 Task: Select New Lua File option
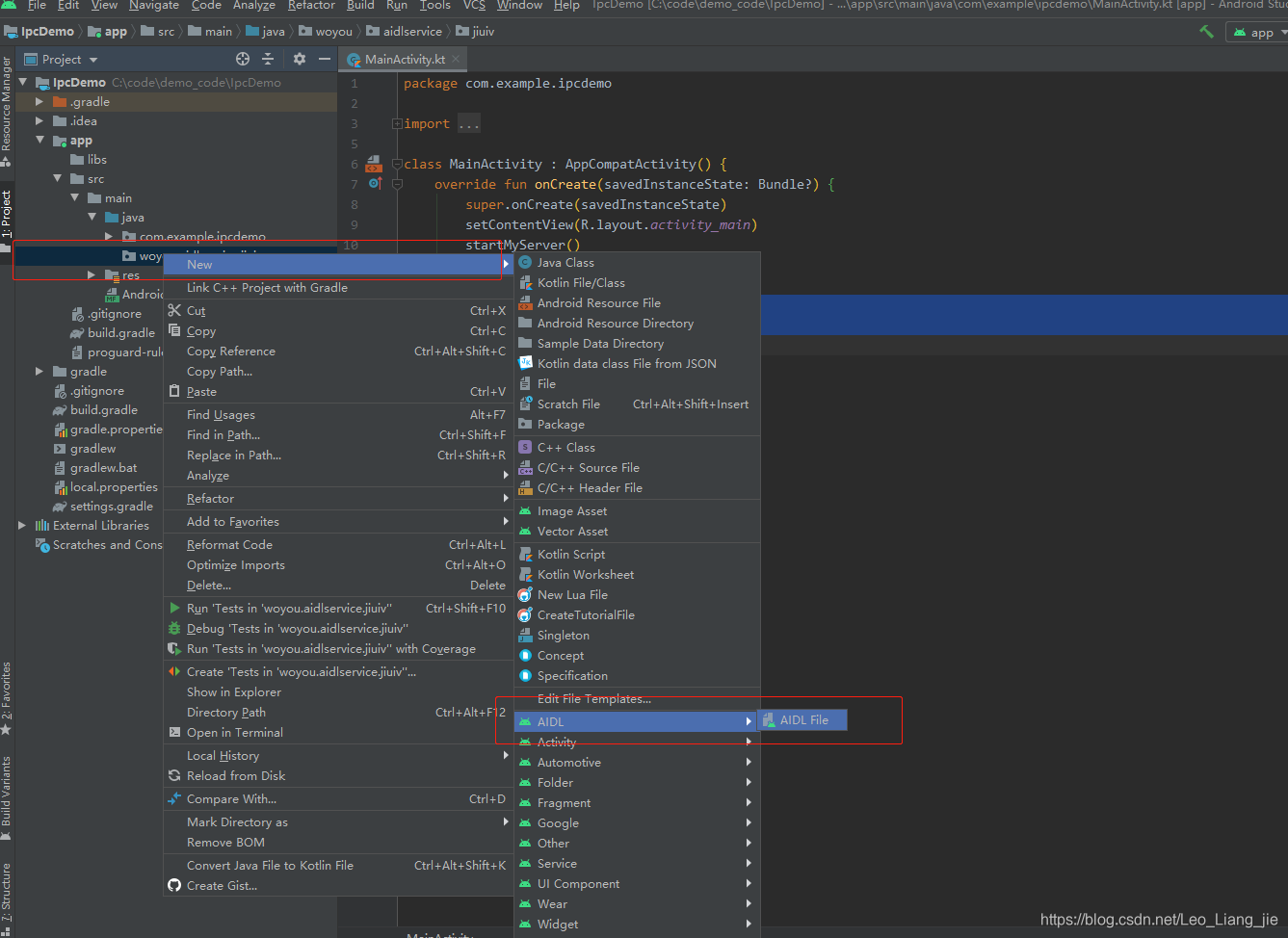(x=637, y=594)
